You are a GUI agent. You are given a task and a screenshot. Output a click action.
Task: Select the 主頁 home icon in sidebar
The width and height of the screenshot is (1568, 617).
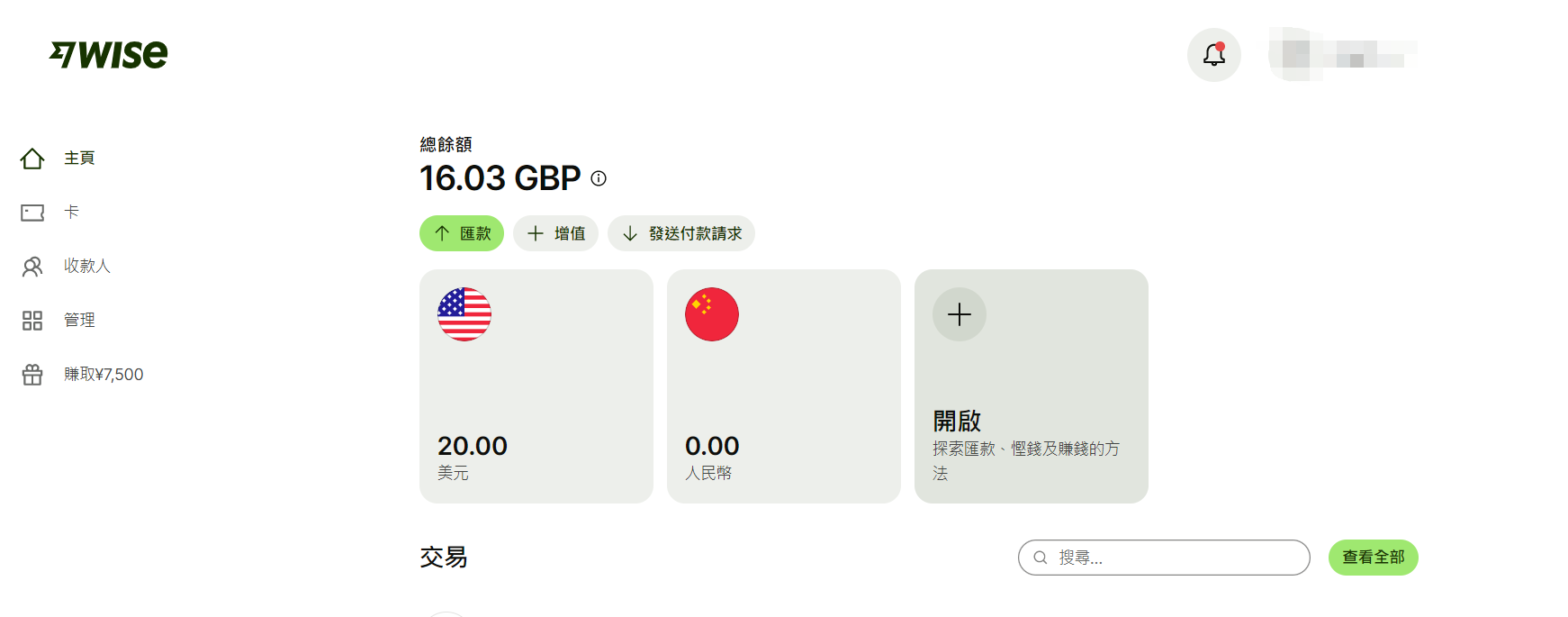tap(32, 158)
